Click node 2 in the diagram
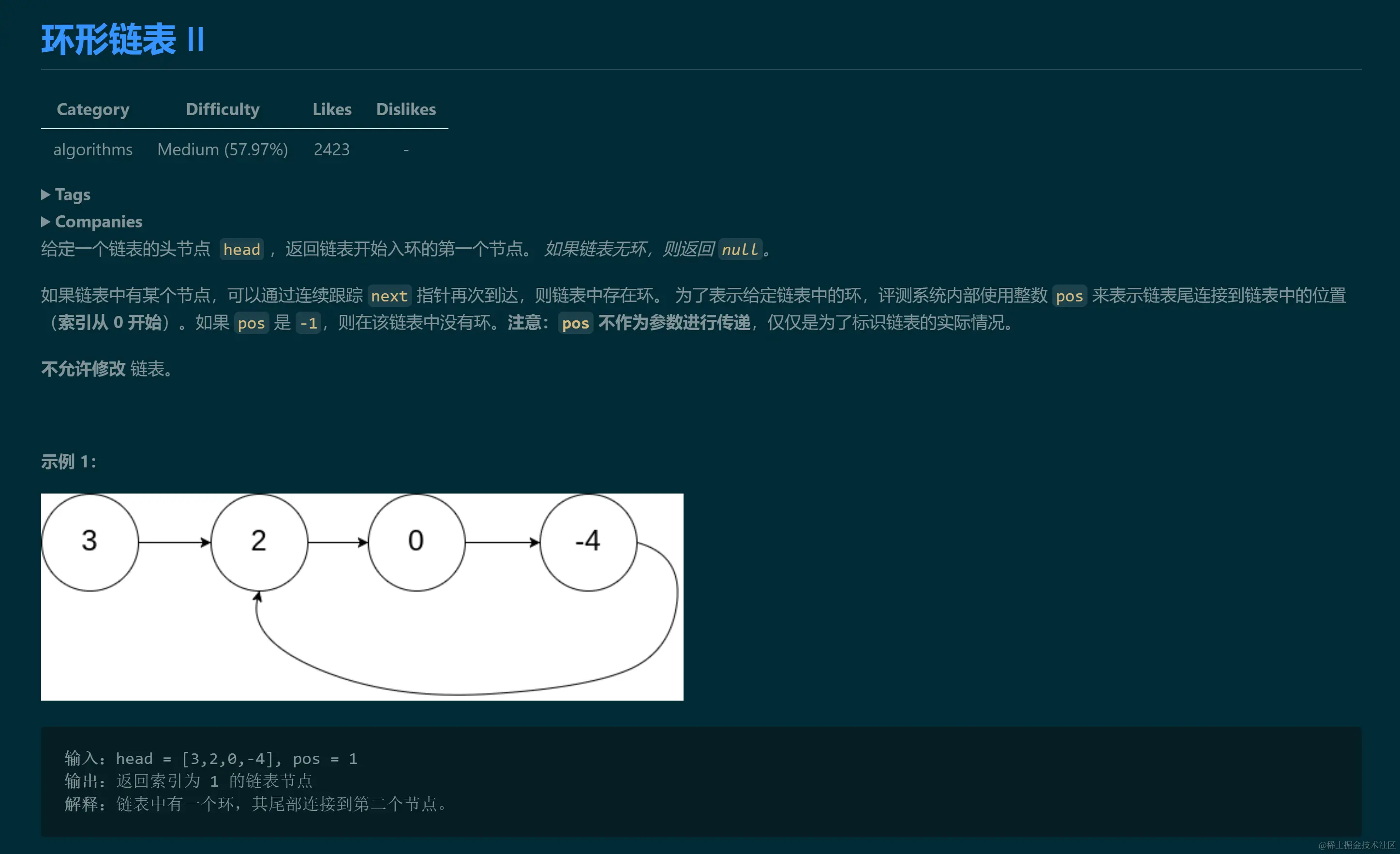This screenshot has width=1400, height=854. click(259, 541)
